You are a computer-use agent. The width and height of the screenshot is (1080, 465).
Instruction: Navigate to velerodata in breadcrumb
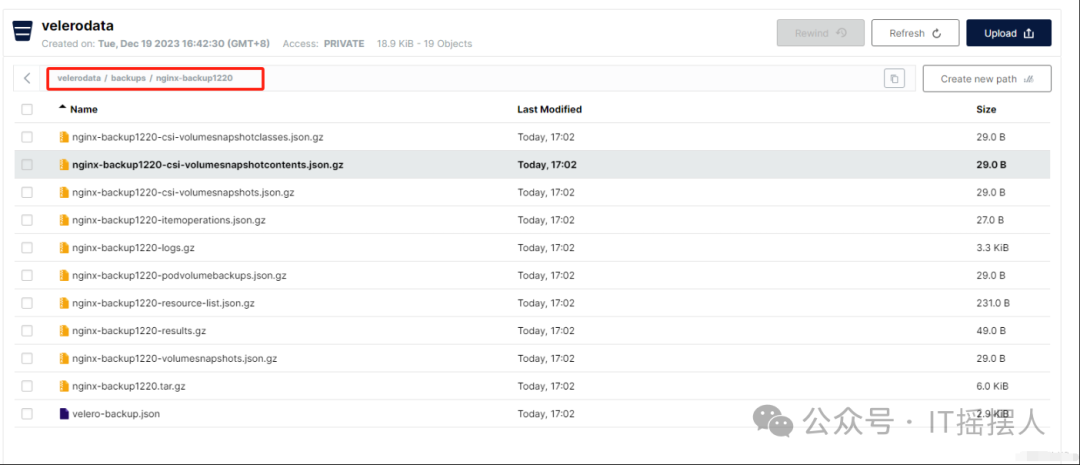79,79
